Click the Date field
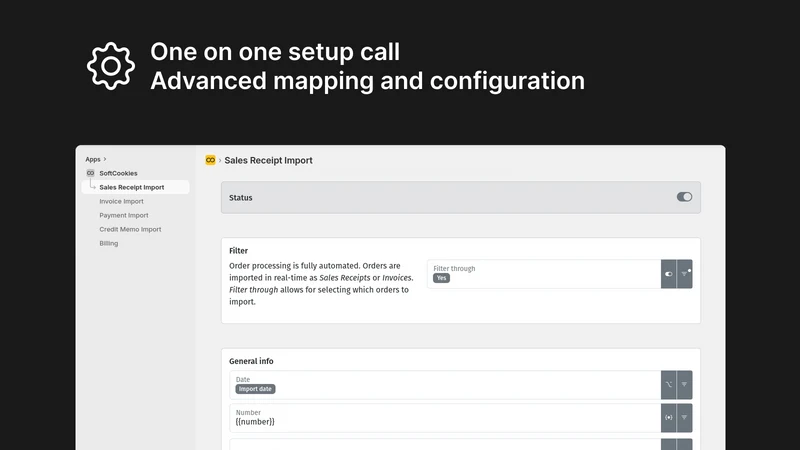 445,385
